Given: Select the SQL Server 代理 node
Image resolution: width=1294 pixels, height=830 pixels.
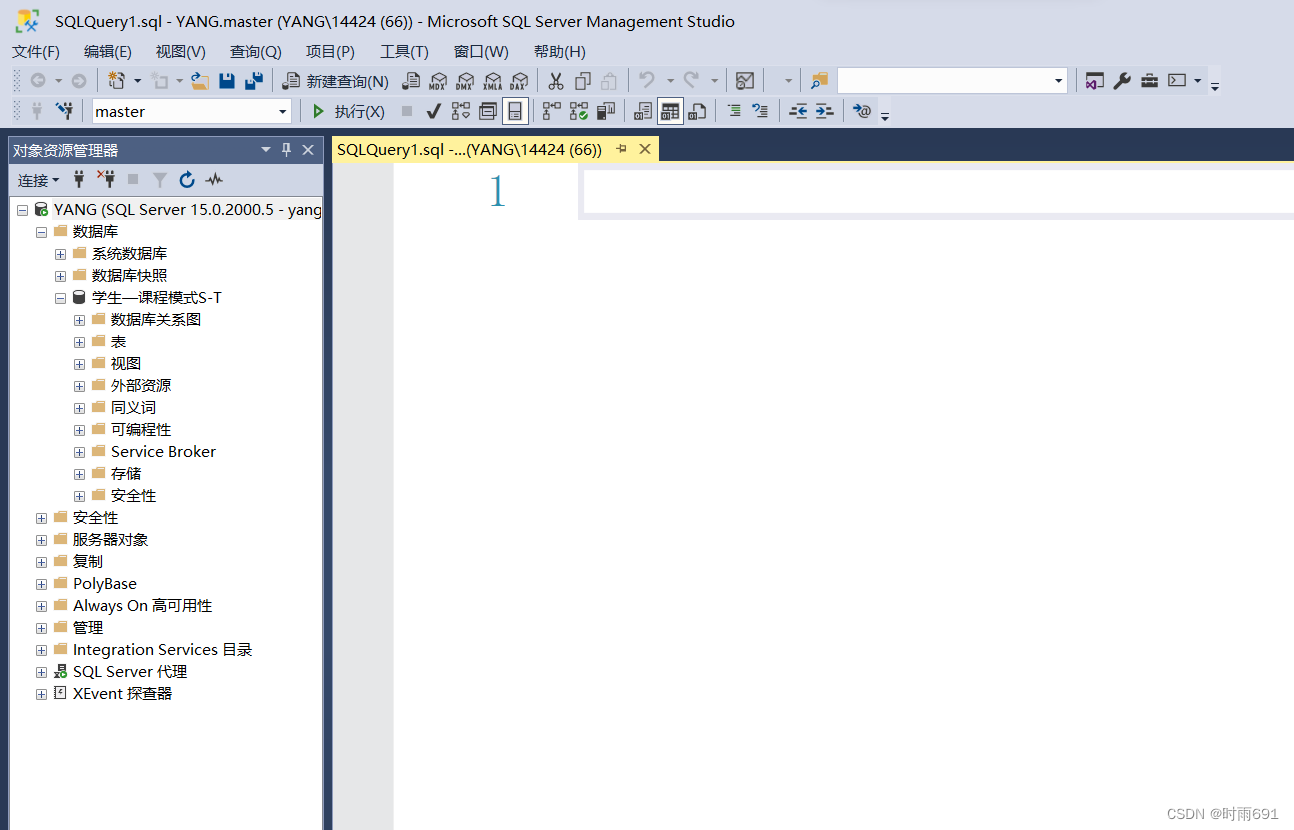Looking at the screenshot, I should pos(130,672).
